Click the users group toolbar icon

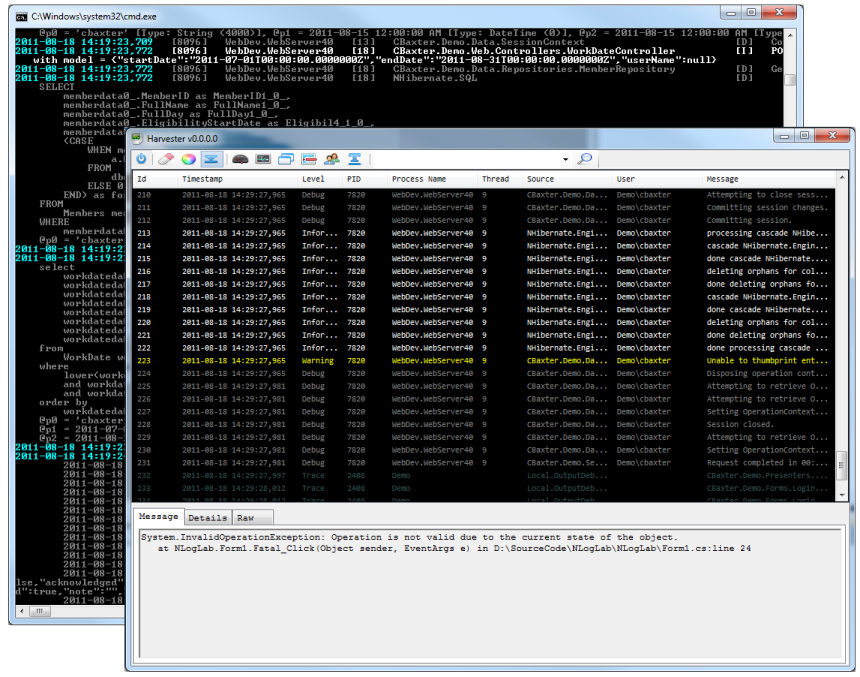click(332, 159)
